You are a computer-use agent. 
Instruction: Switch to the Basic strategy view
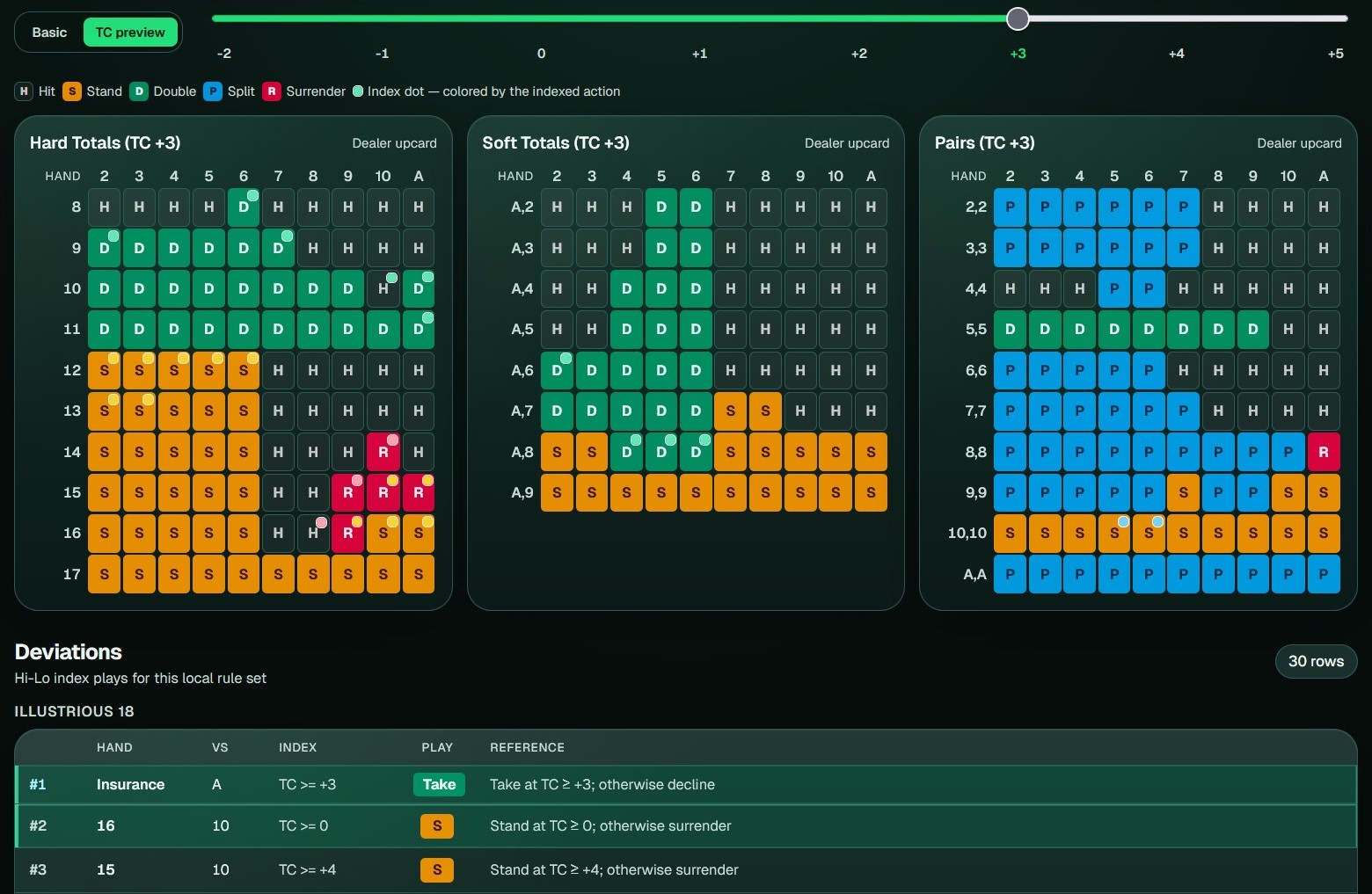[49, 33]
